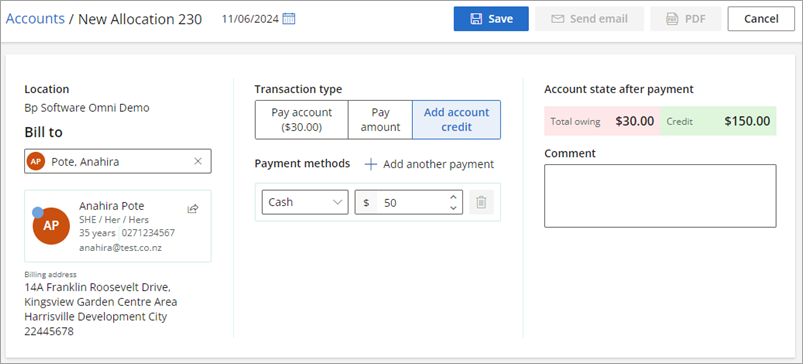
Task: Click the Anahira Pote name in the card
Action: pos(112,206)
